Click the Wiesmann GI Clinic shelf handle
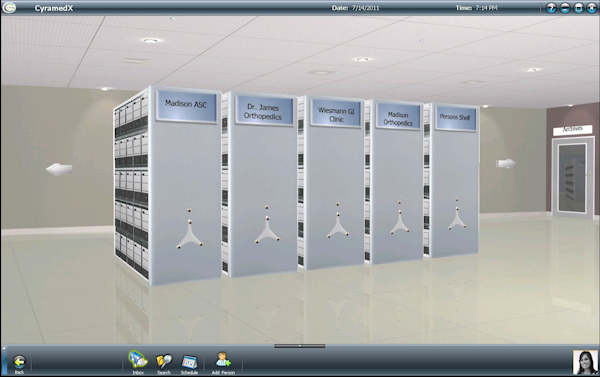Viewport: 600px width, 377px height. pyautogui.click(x=338, y=221)
